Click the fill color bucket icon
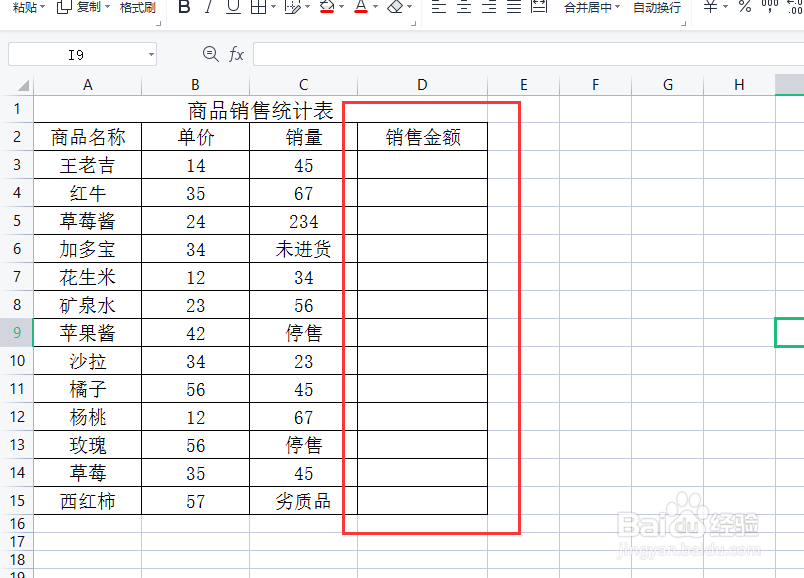 coord(325,8)
